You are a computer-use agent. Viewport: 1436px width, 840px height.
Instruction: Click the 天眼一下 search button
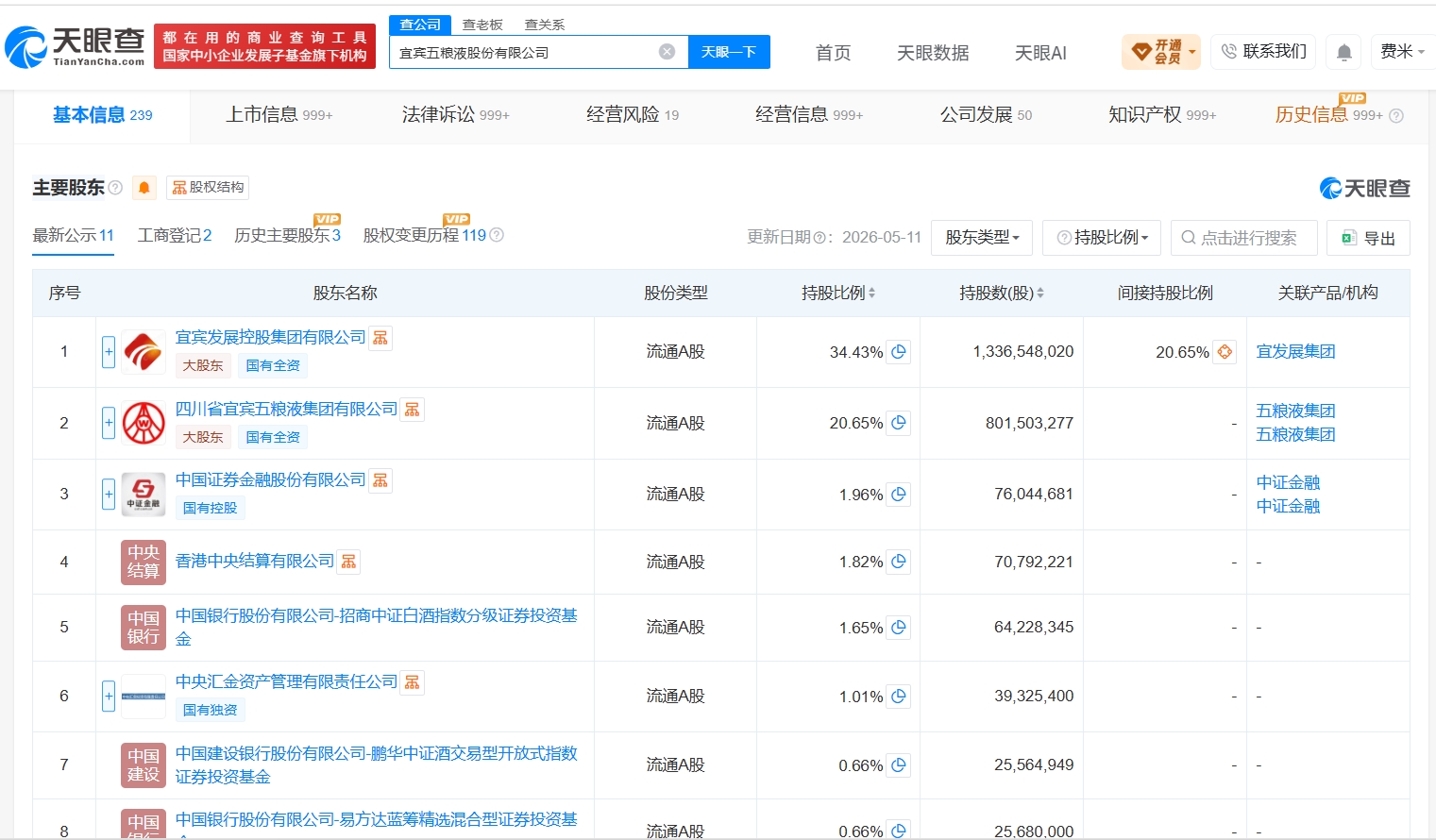click(x=729, y=52)
